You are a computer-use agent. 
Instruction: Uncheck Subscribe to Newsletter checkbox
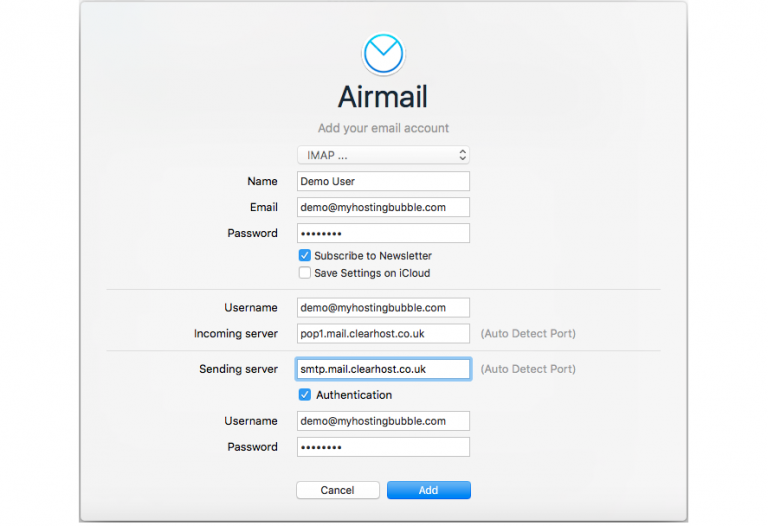305,256
